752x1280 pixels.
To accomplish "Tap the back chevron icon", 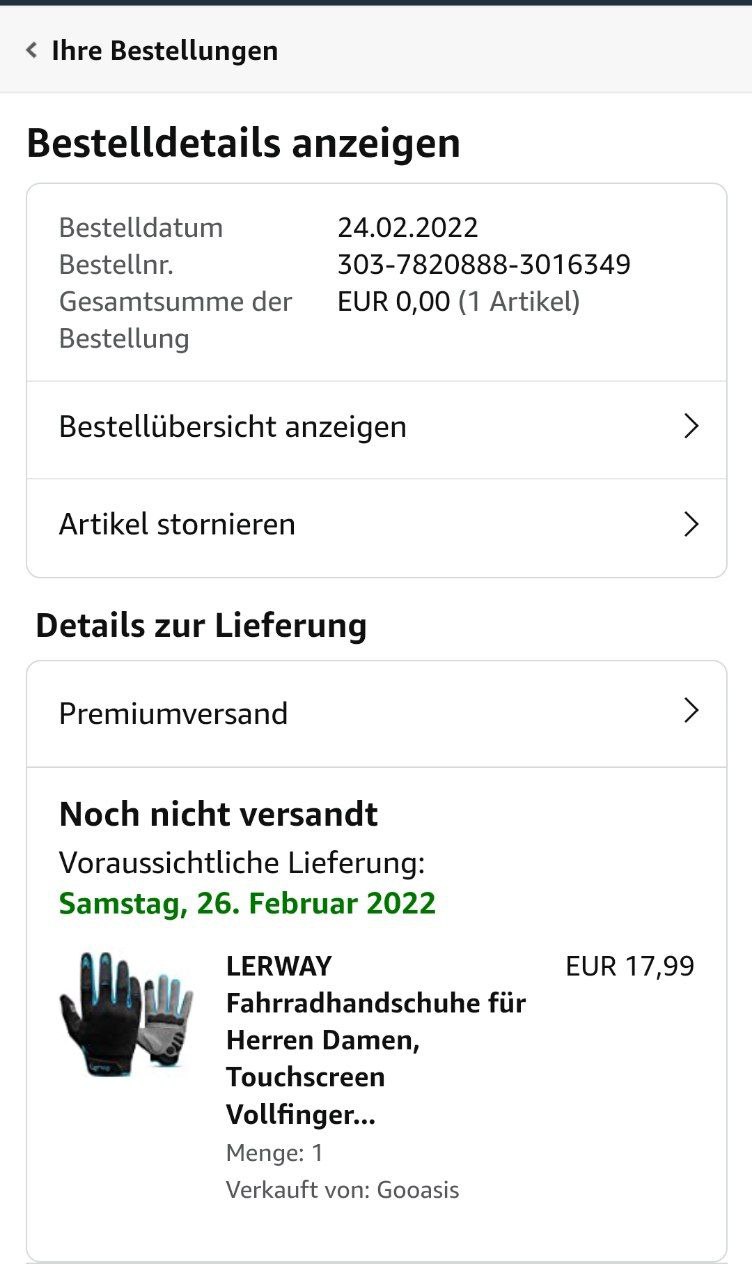I will [x=32, y=50].
